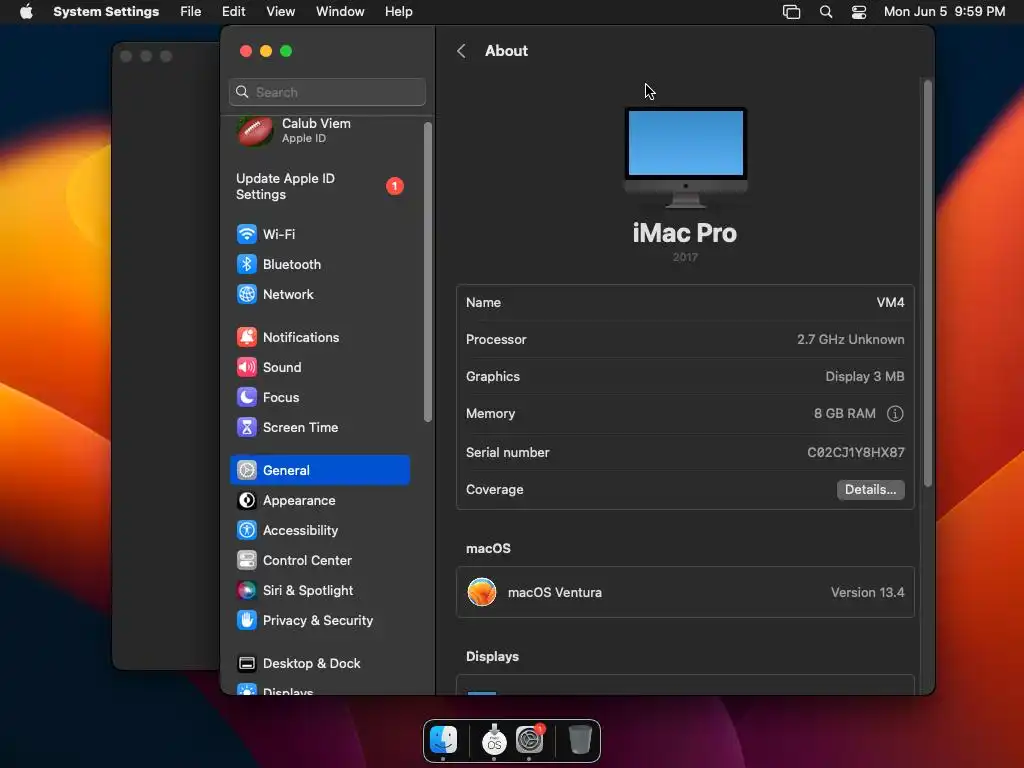Open the Window menu
The height and width of the screenshot is (768, 1024).
[x=340, y=12]
